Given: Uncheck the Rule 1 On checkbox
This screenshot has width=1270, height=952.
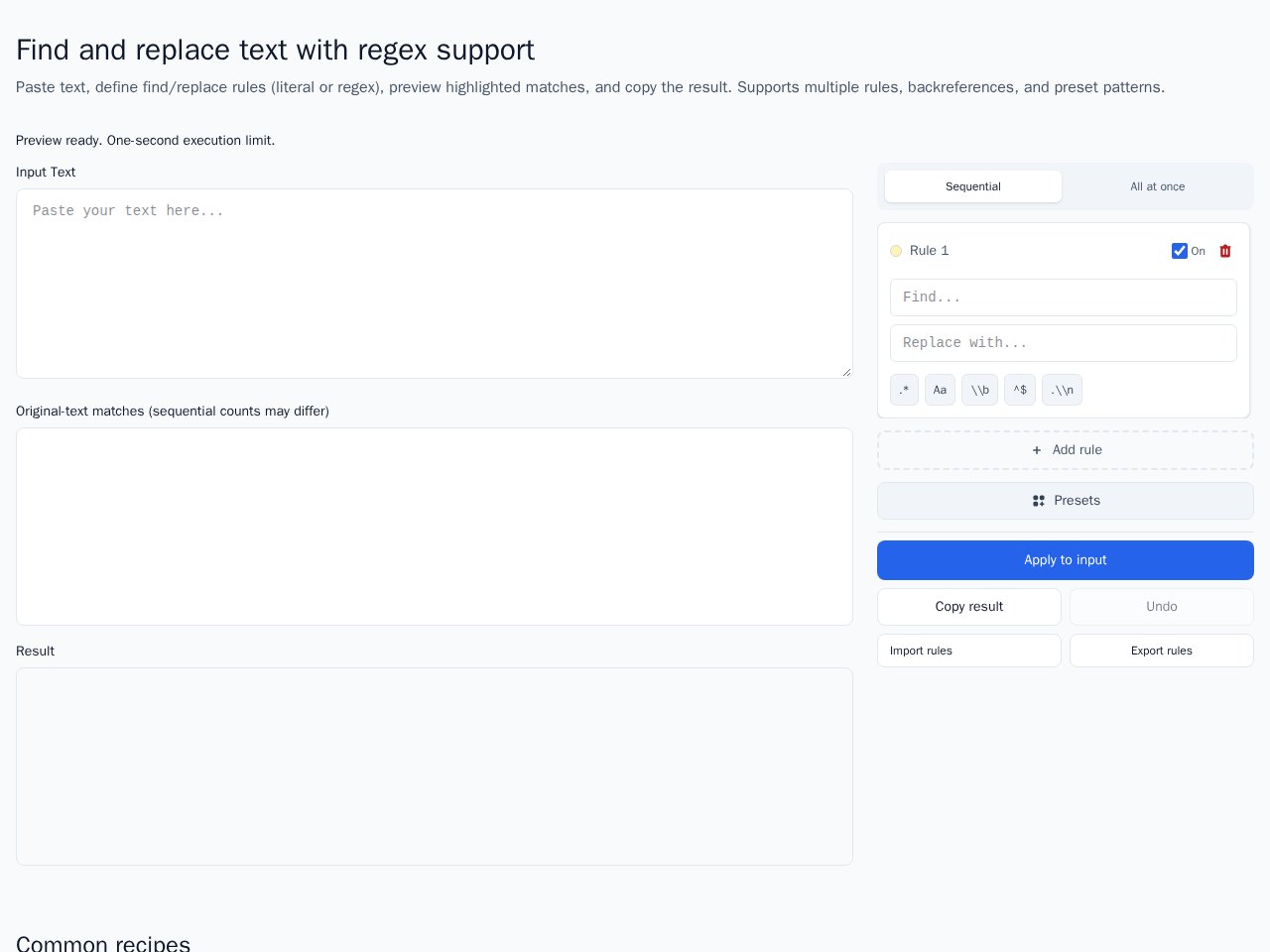Looking at the screenshot, I should 1180,251.
